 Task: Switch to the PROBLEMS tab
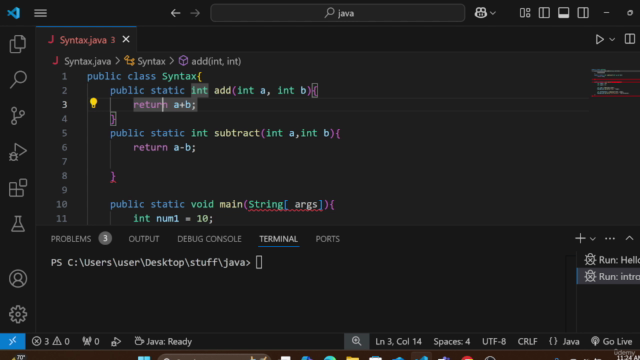(x=71, y=239)
